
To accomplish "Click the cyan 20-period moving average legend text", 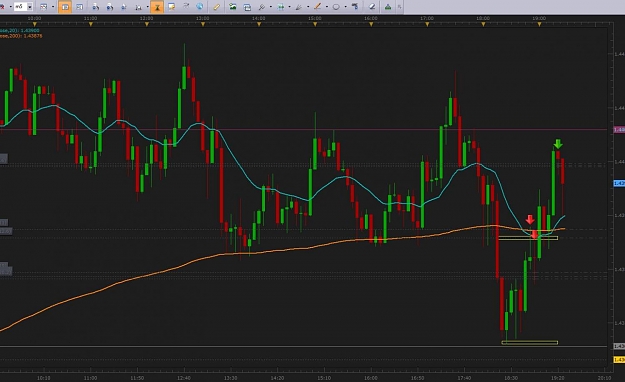I will pos(20,30).
